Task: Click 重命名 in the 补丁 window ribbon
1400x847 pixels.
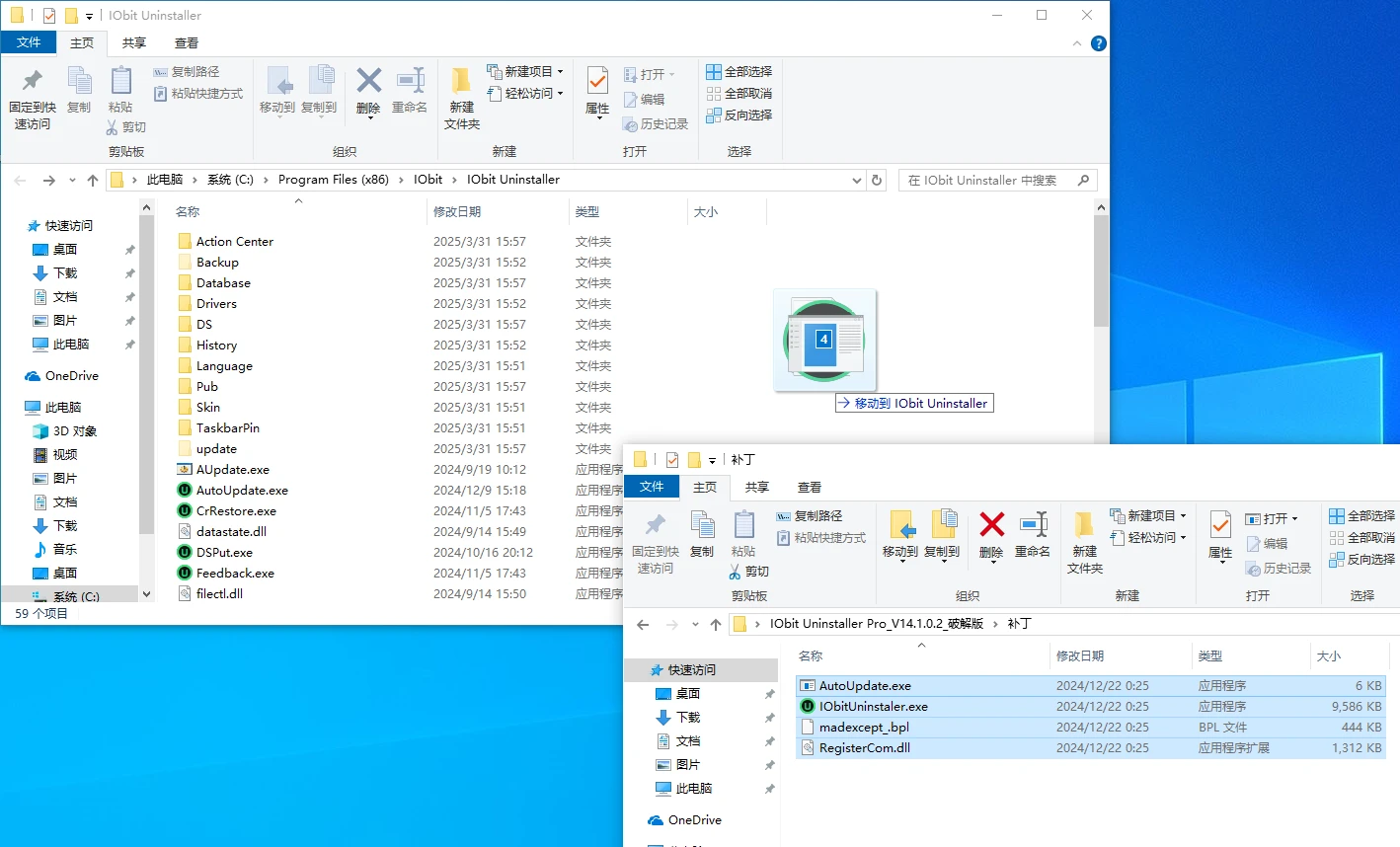Action: point(1033,536)
